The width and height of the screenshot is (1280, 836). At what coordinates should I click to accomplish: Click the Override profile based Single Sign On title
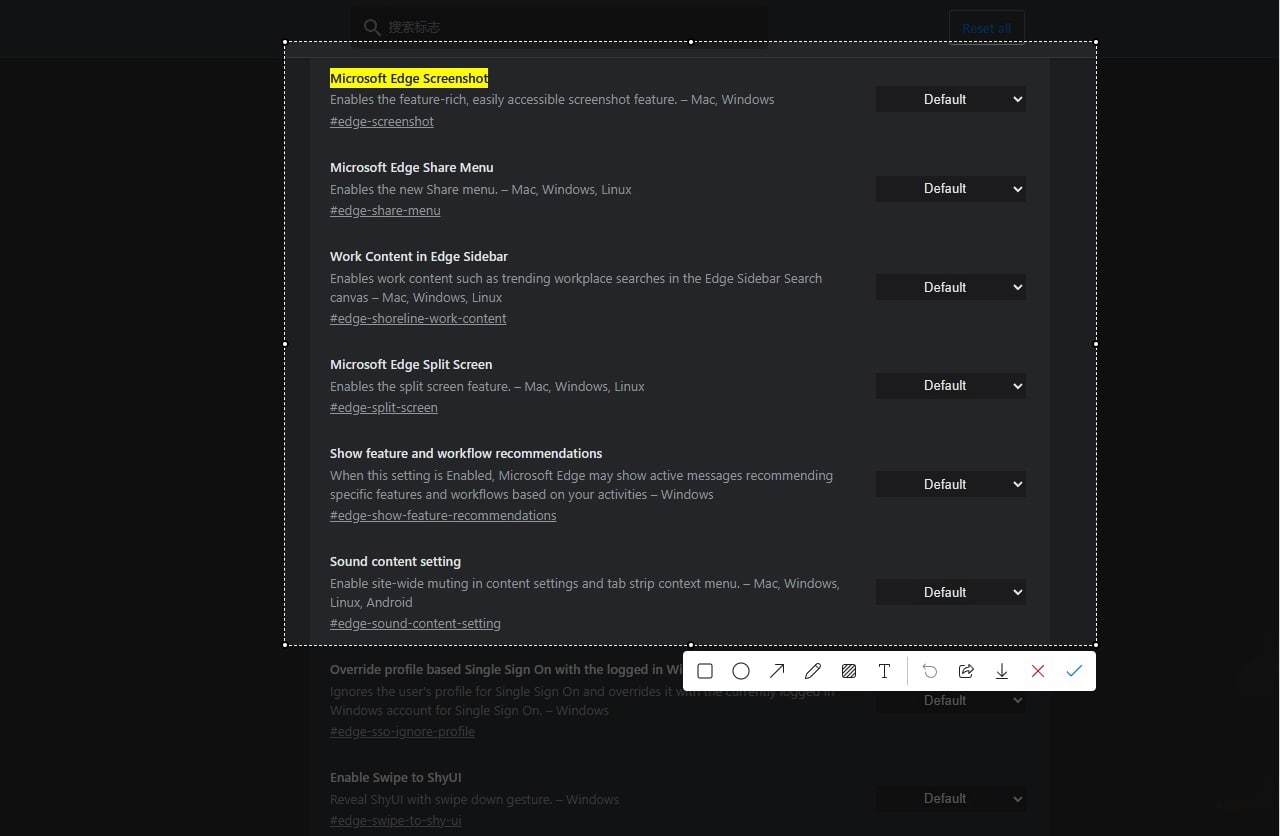[x=506, y=669]
